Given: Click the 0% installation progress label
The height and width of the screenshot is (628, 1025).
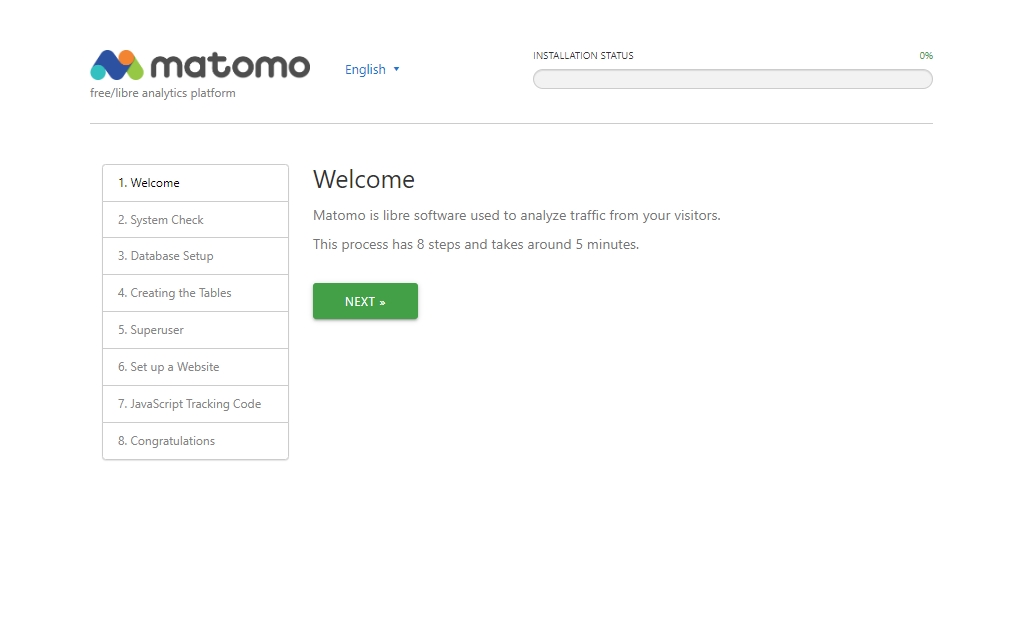Looking at the screenshot, I should pos(926,56).
